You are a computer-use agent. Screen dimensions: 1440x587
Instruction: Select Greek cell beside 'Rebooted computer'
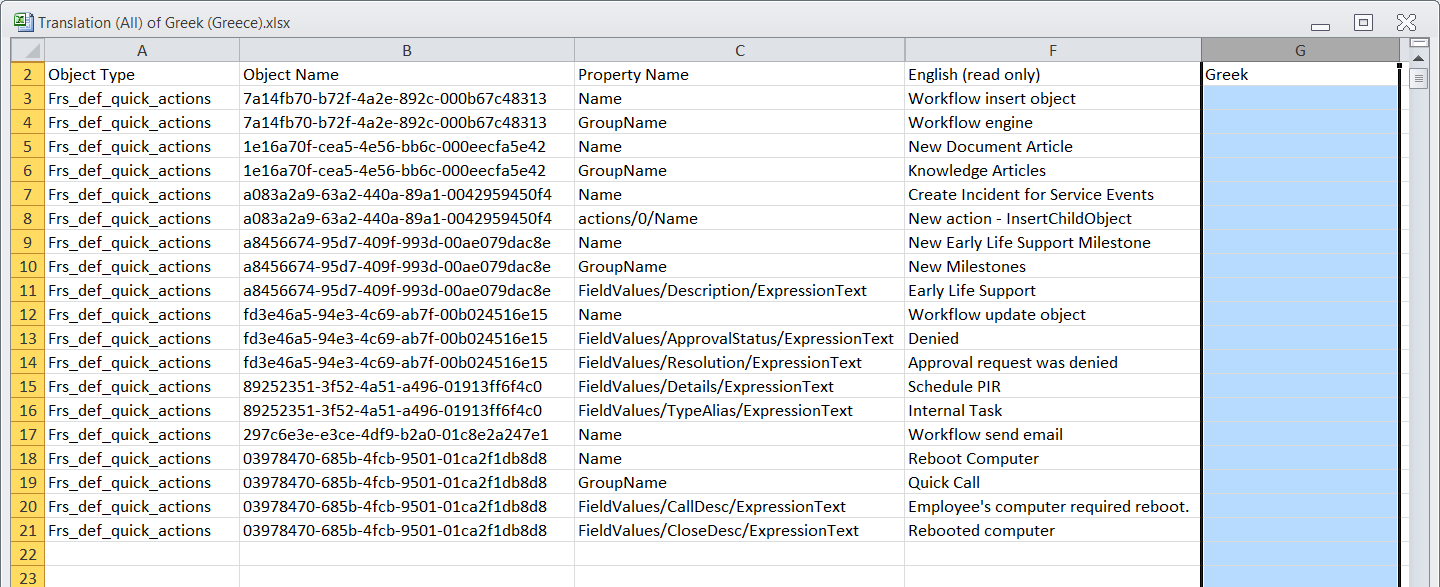point(1300,531)
